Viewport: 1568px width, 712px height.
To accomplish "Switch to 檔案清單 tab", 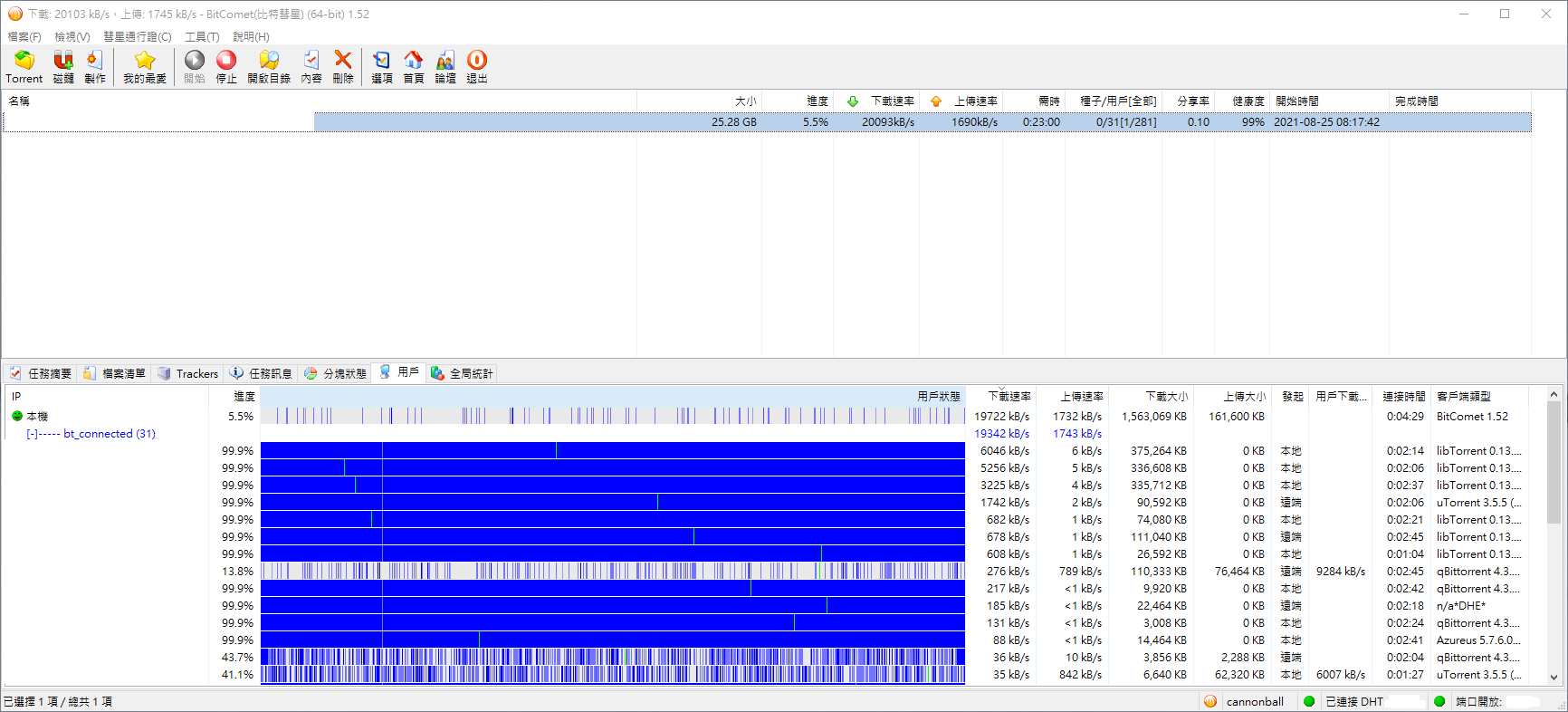I will point(114,373).
